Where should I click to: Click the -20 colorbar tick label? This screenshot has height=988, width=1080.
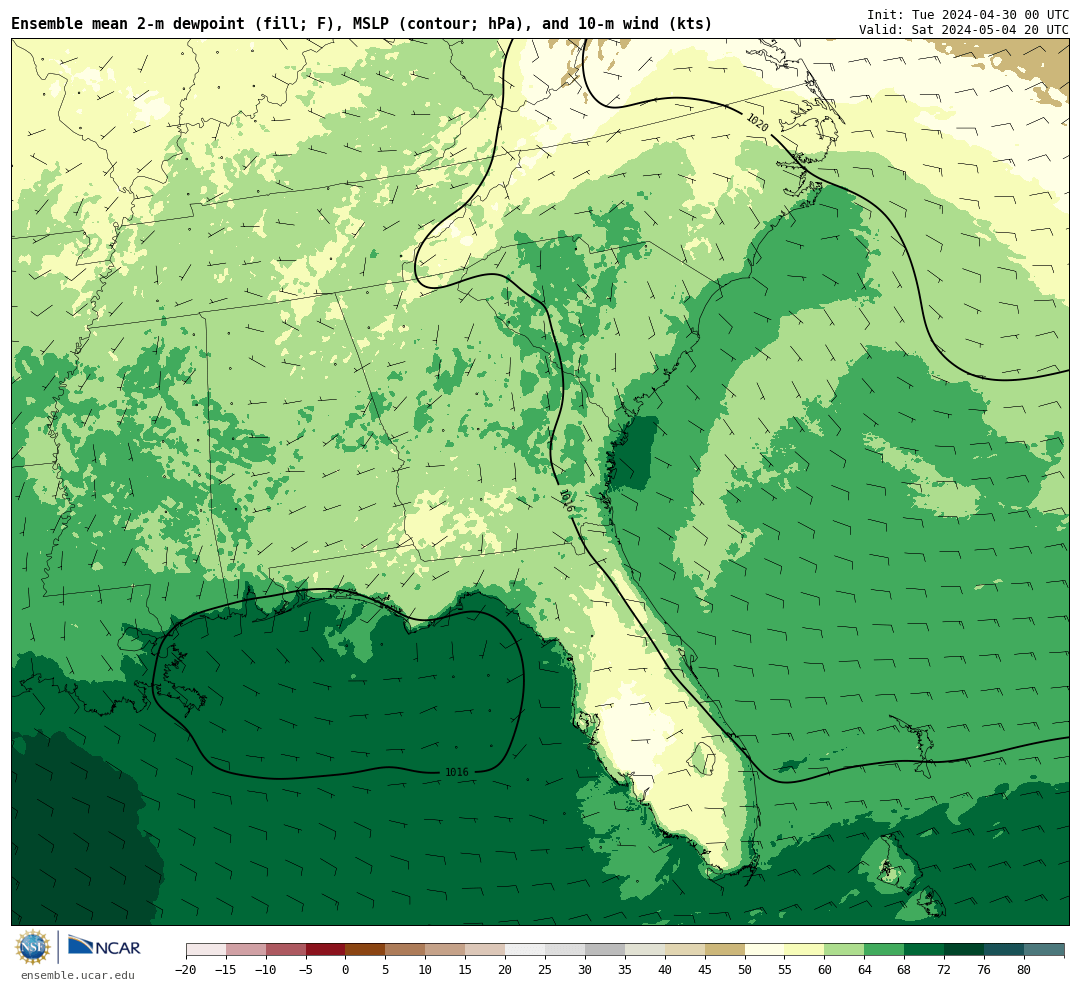(186, 970)
